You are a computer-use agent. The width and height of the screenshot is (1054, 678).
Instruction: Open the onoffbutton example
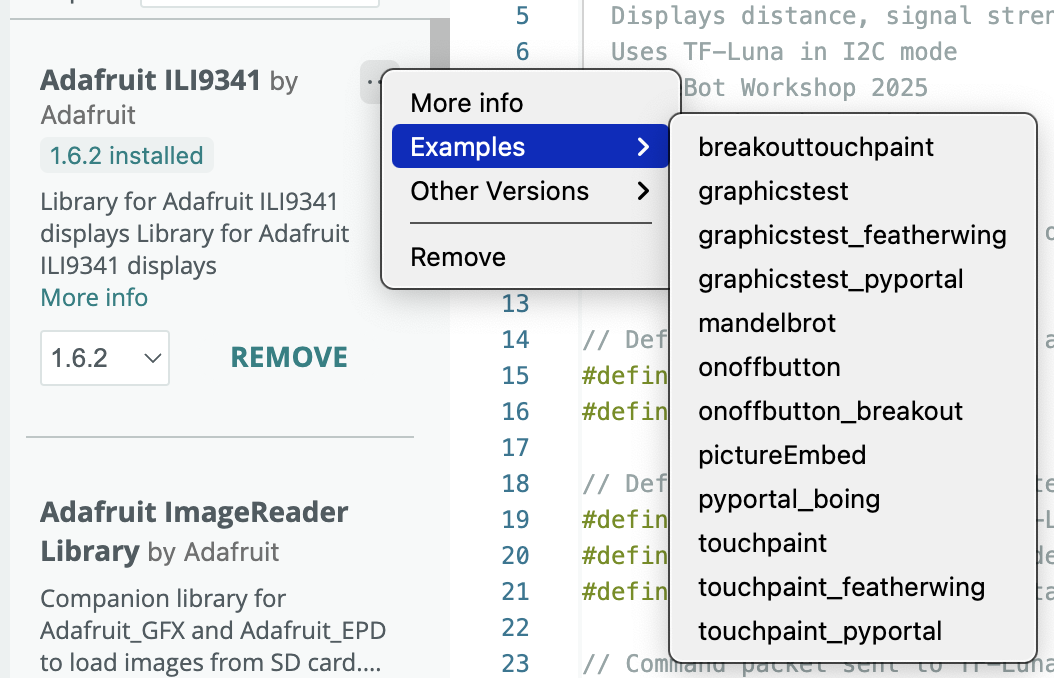pos(769,367)
